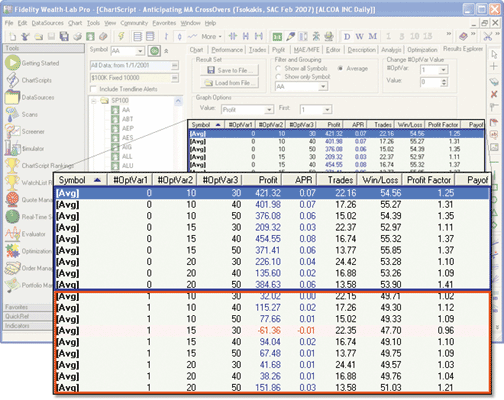This screenshot has height=400, width=504.
Task: Click the book icon in toolbar
Action: pos(463,36)
